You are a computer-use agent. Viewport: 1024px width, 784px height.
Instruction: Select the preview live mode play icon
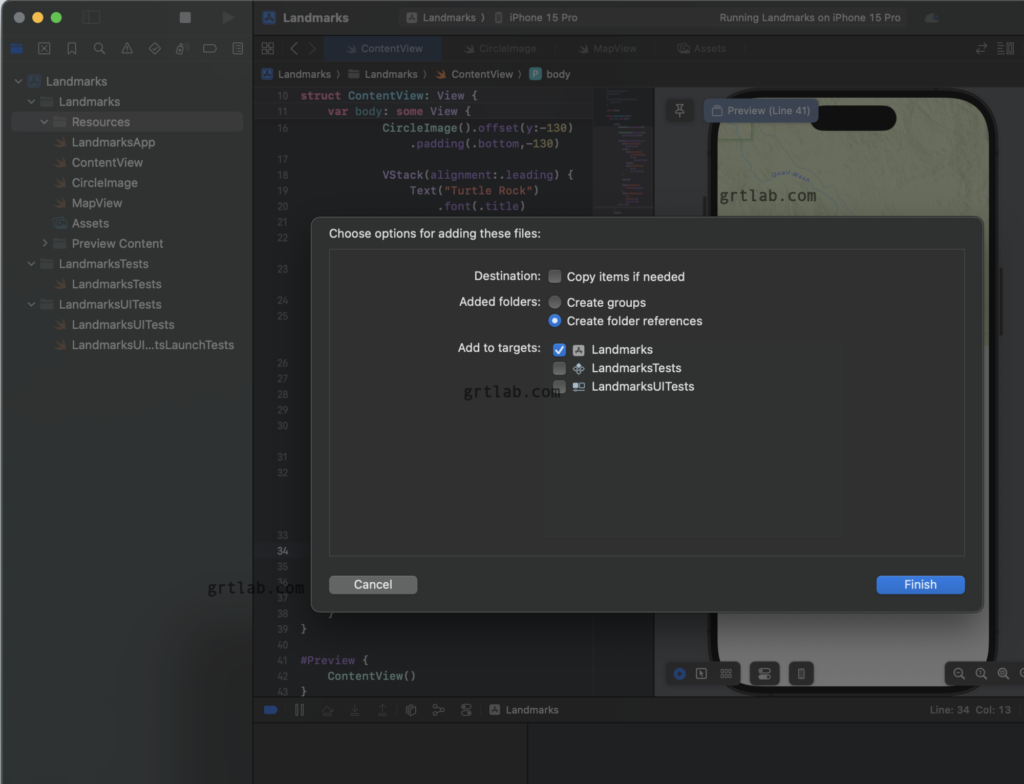coord(679,673)
